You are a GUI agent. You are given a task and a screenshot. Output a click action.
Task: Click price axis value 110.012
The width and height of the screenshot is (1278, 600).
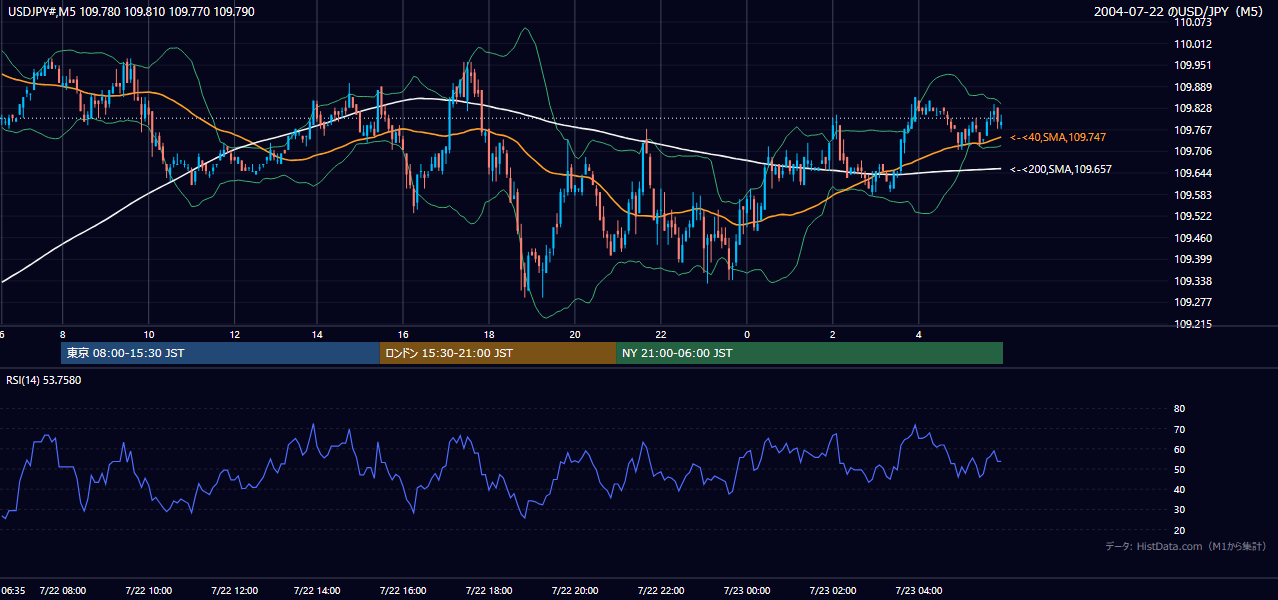tap(1194, 44)
